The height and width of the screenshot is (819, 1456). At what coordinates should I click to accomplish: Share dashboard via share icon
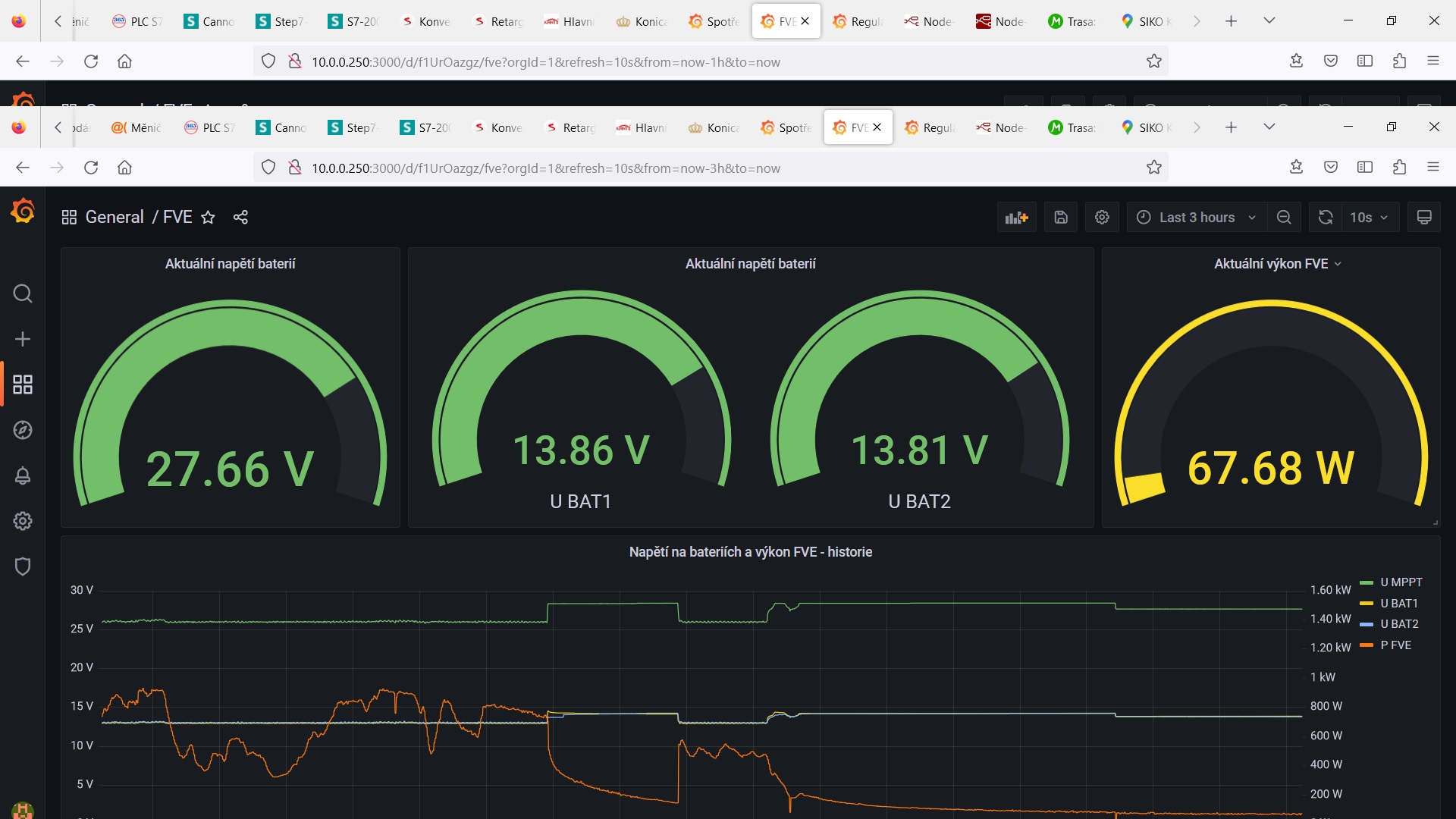tap(240, 218)
